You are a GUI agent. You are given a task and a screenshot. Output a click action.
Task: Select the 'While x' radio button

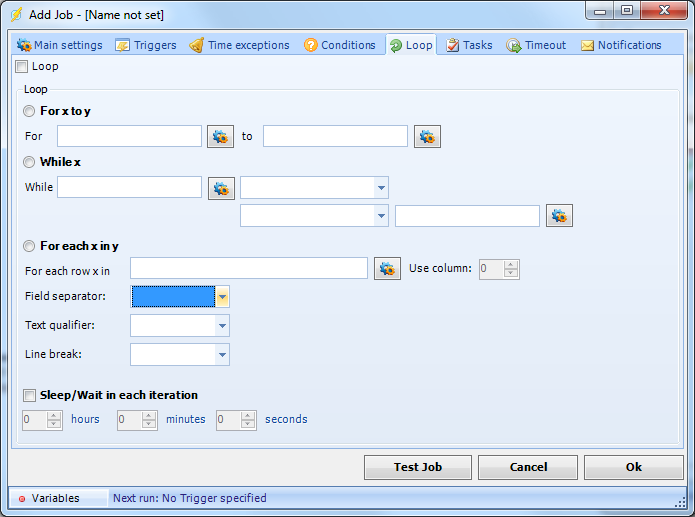click(x=30, y=161)
